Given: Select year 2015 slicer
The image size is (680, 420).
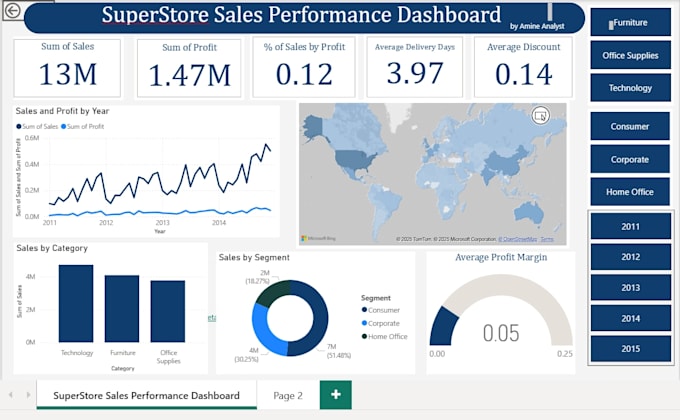Looking at the screenshot, I should [631, 349].
